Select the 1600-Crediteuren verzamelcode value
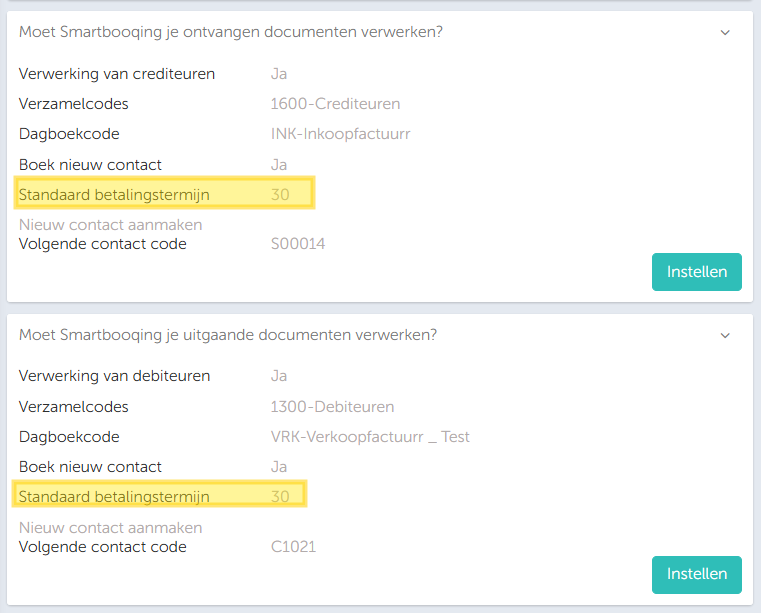This screenshot has height=613, width=761. (x=335, y=104)
